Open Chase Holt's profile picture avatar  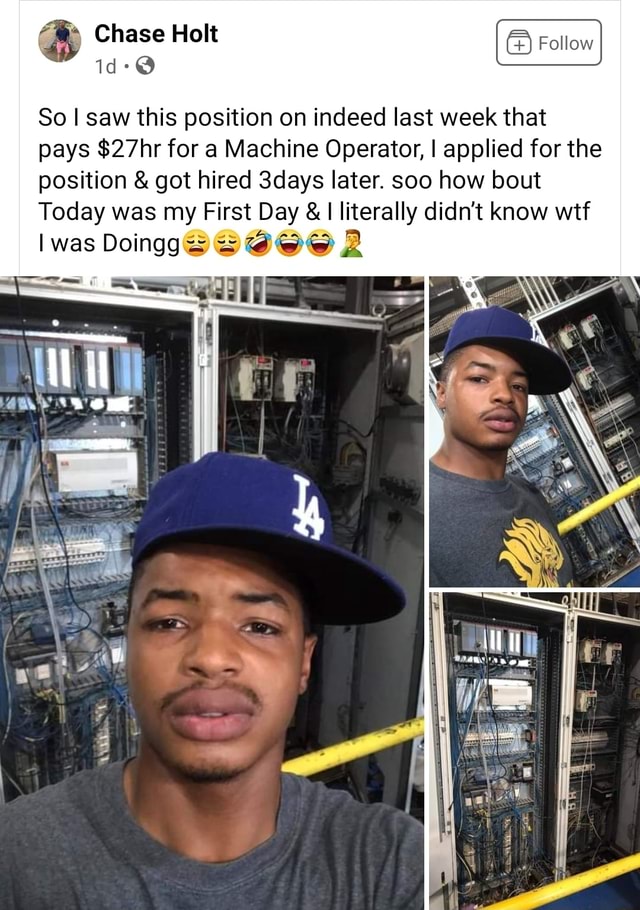(59, 41)
